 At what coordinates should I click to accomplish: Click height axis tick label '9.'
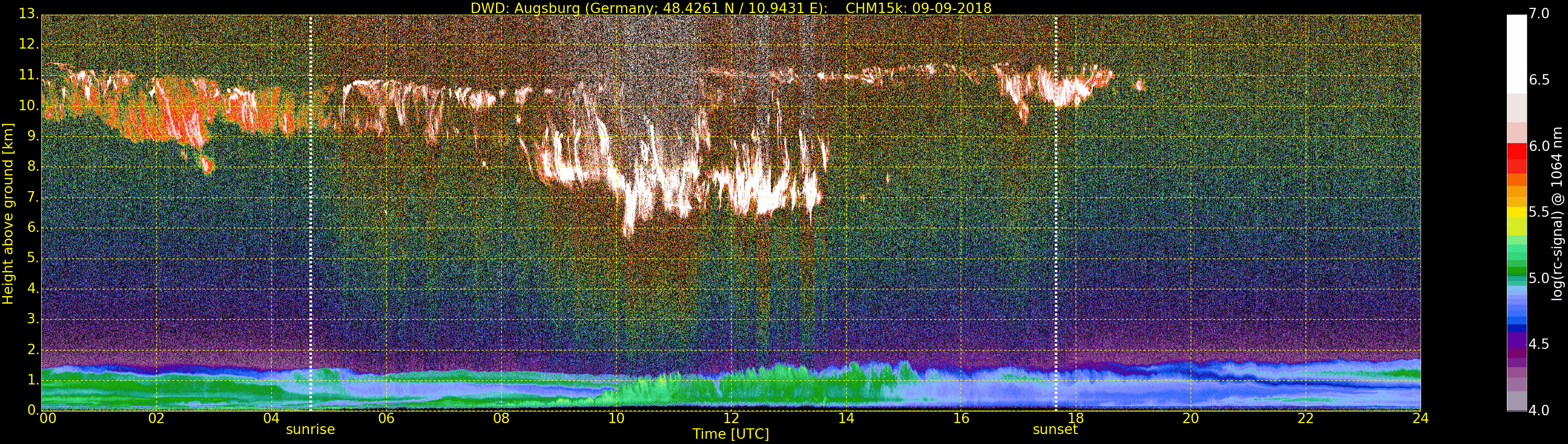point(33,136)
